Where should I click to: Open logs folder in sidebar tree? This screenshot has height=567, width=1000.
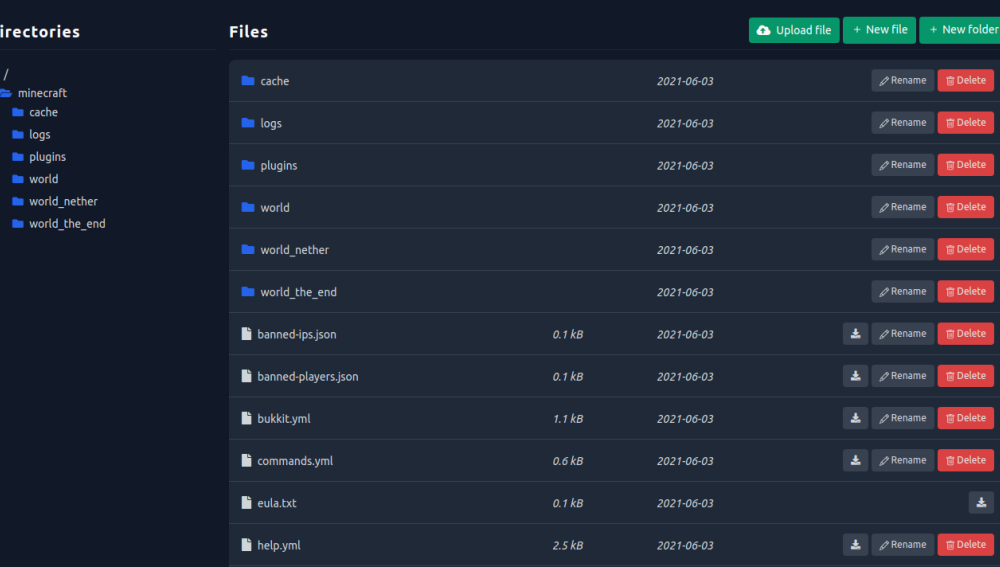[x=39, y=135]
